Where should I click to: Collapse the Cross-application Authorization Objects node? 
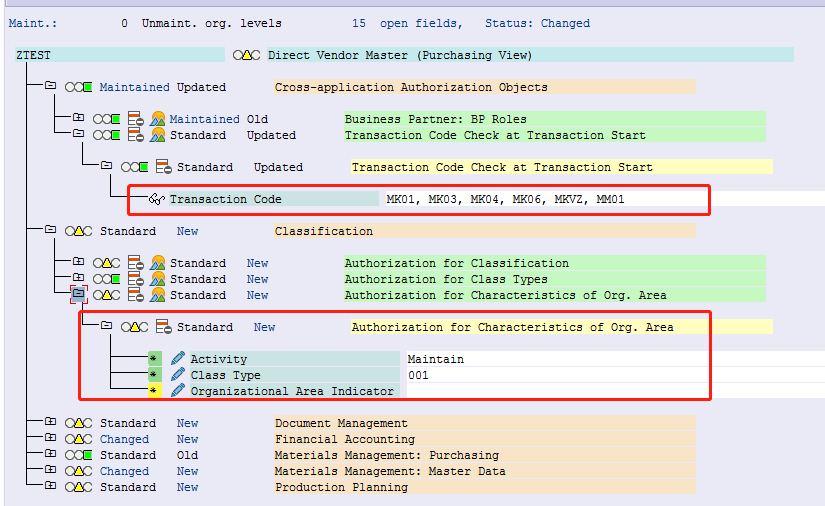(x=51, y=85)
